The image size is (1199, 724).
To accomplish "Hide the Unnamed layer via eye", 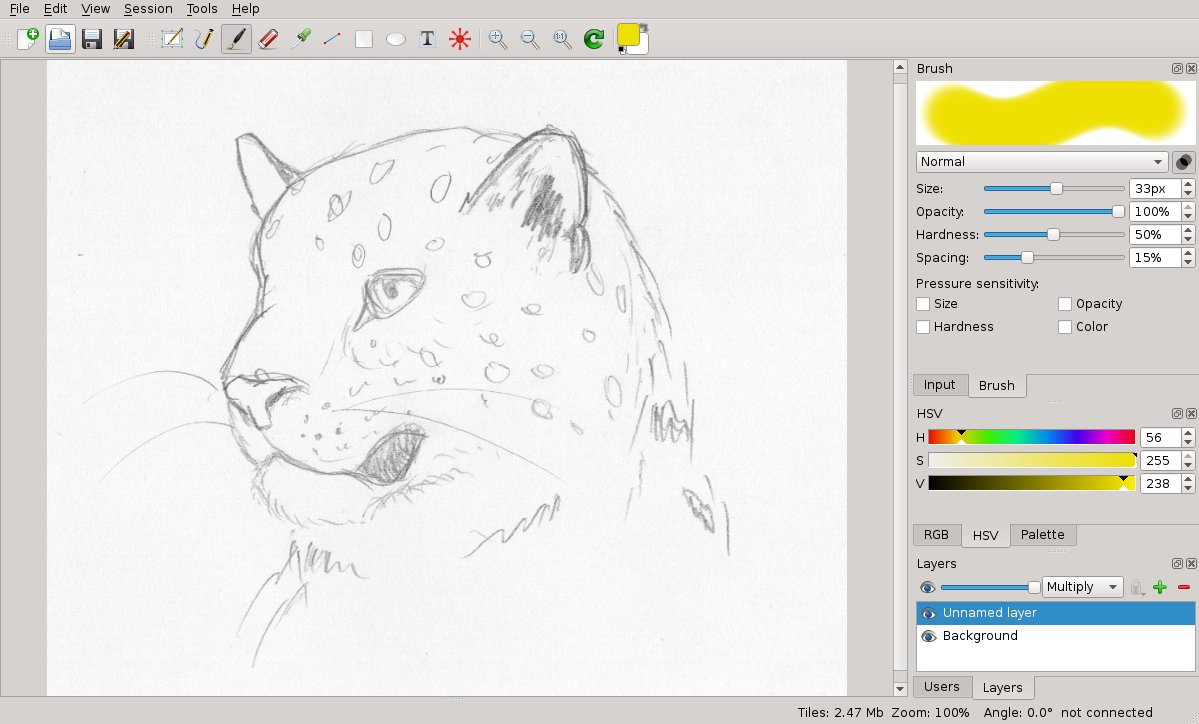I will [x=929, y=614].
